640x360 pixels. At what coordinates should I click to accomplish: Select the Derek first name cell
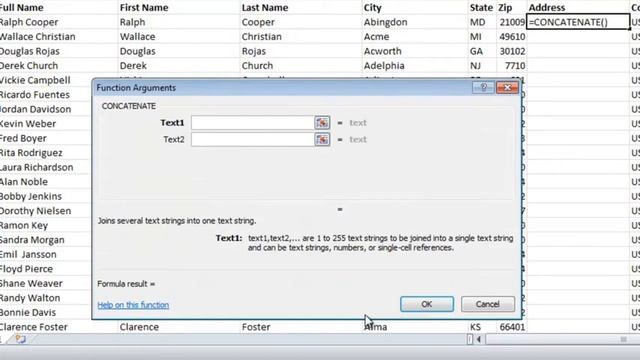tap(179, 66)
